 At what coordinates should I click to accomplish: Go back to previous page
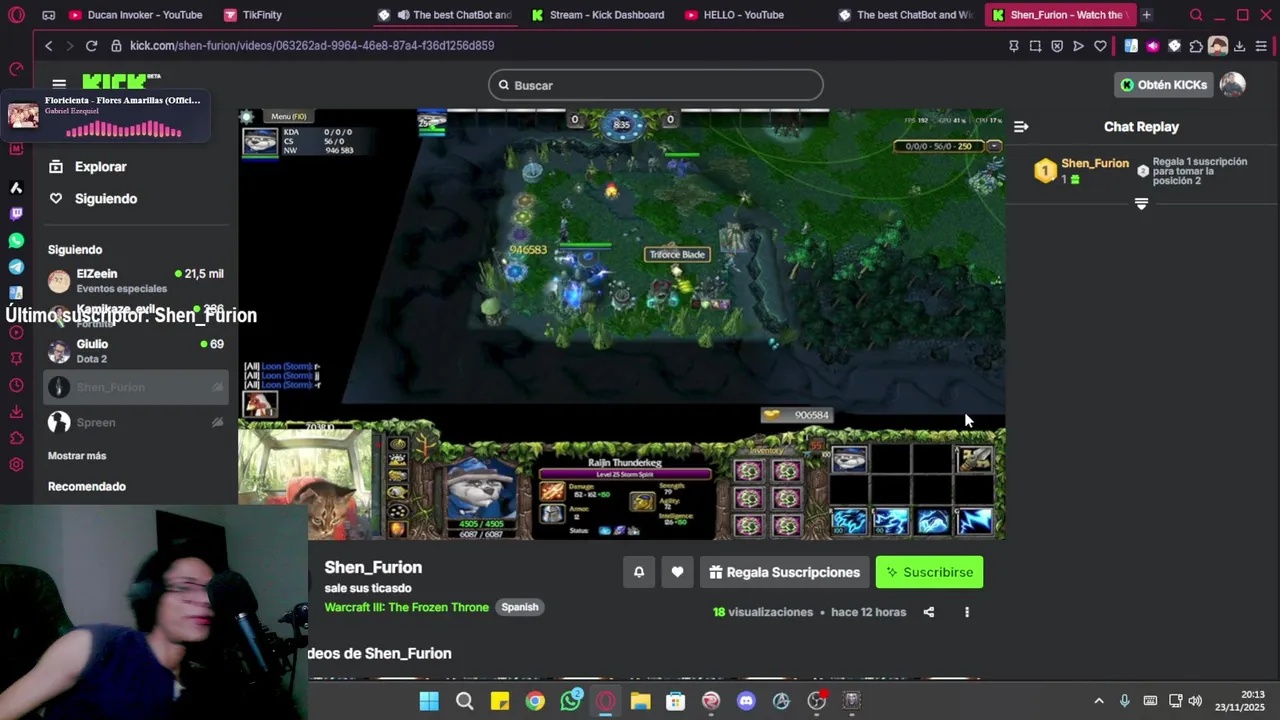(48, 45)
